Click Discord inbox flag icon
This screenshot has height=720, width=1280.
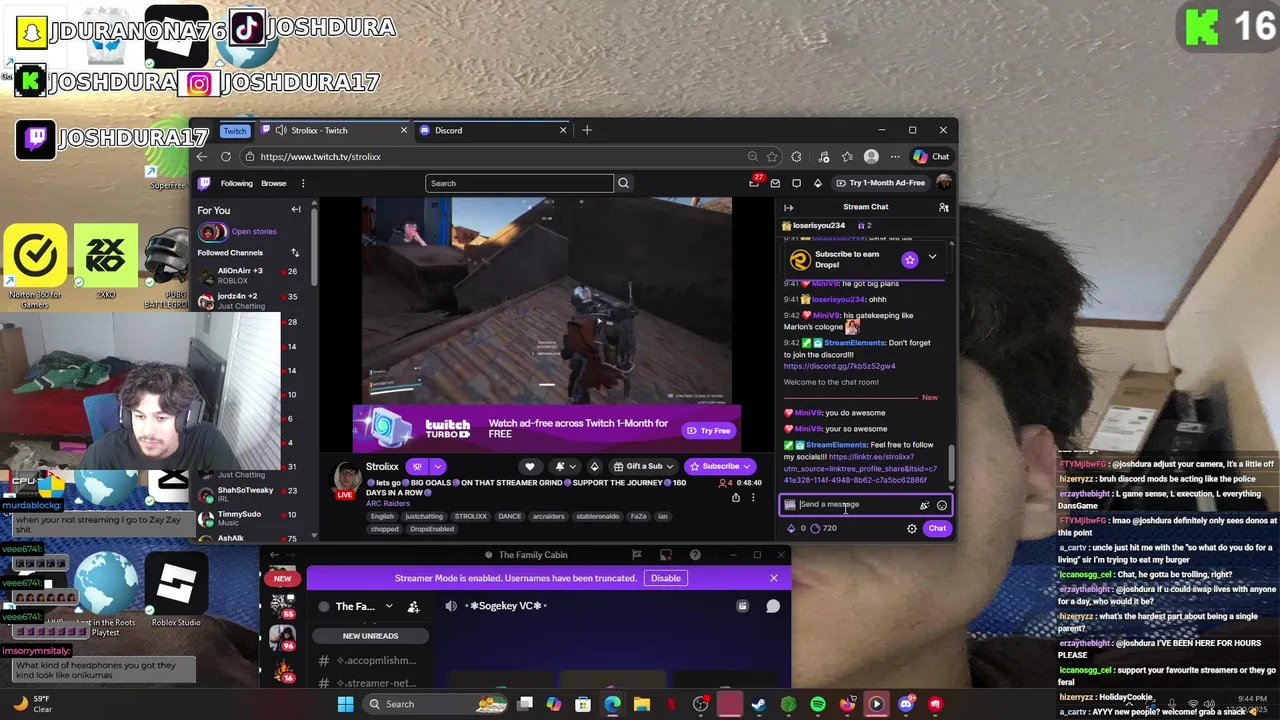coord(636,555)
